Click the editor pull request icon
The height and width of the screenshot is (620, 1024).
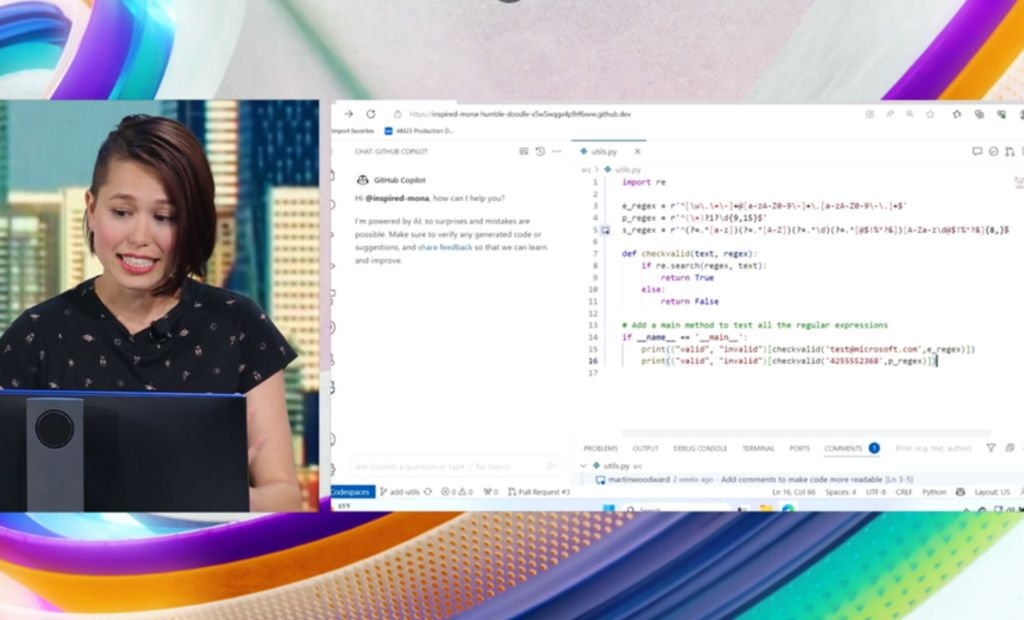point(1010,152)
